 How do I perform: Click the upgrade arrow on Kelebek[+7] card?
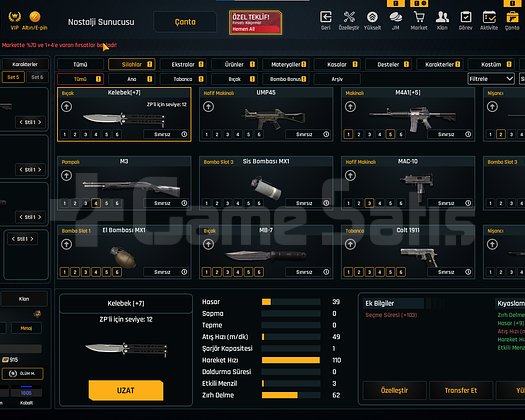[66, 107]
